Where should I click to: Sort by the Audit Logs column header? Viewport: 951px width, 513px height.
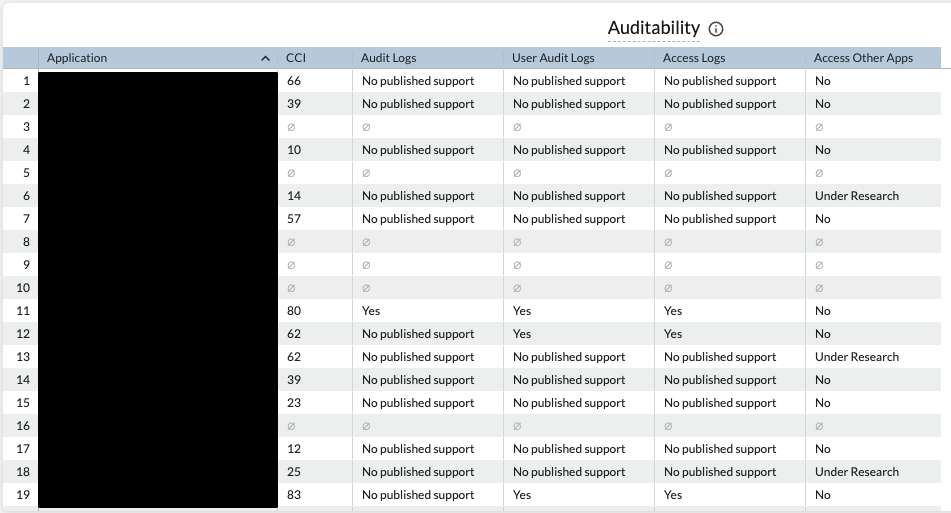[388, 58]
